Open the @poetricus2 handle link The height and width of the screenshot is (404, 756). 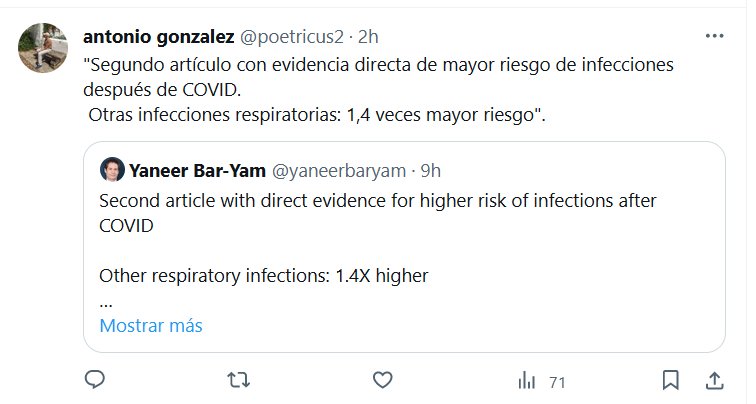[x=292, y=37]
